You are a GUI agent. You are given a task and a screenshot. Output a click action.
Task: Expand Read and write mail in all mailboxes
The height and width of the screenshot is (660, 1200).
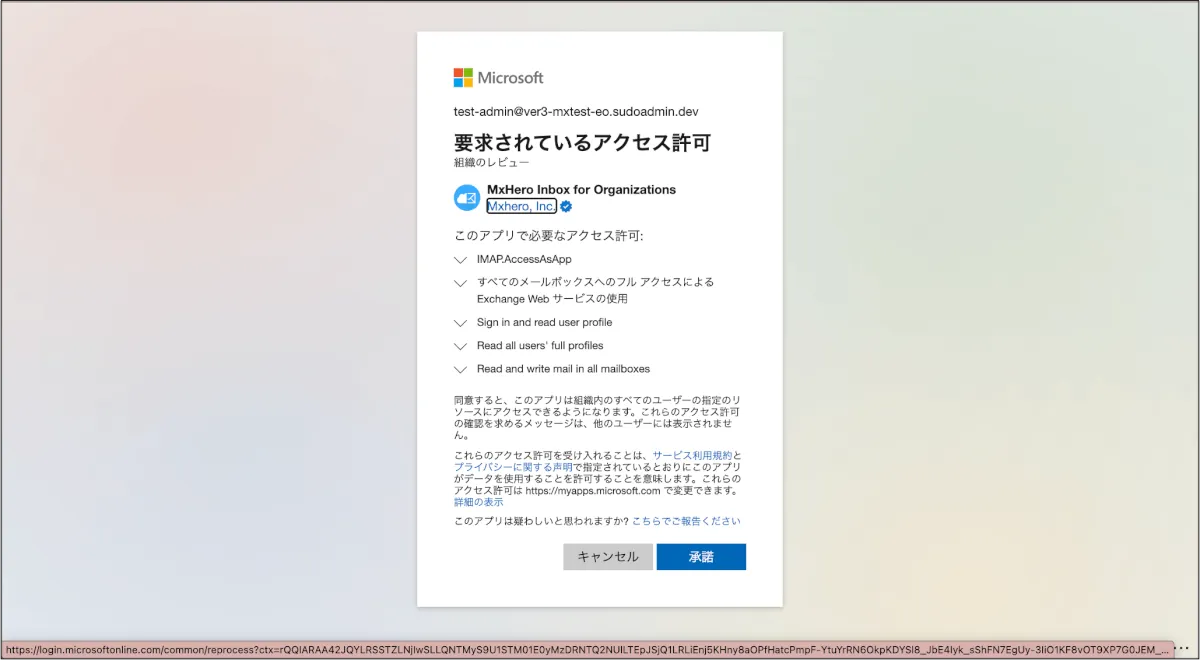(x=460, y=370)
